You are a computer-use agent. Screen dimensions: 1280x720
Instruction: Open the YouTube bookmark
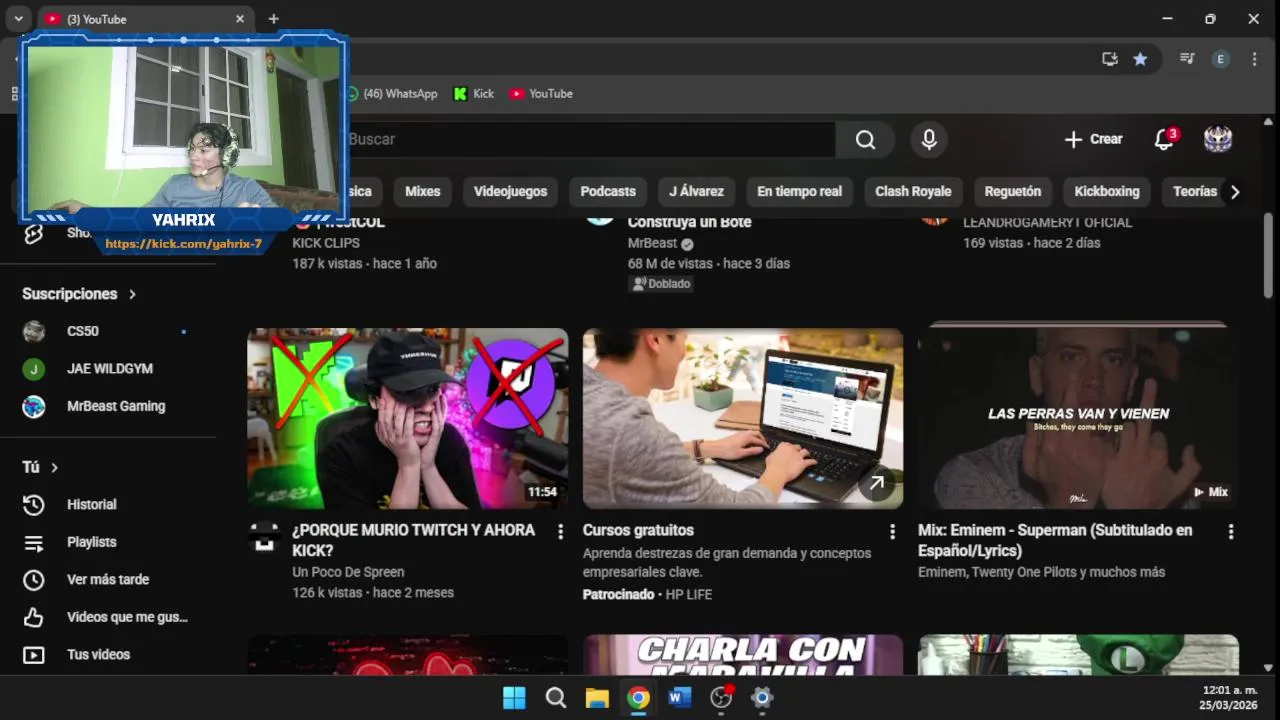pyautogui.click(x=541, y=93)
